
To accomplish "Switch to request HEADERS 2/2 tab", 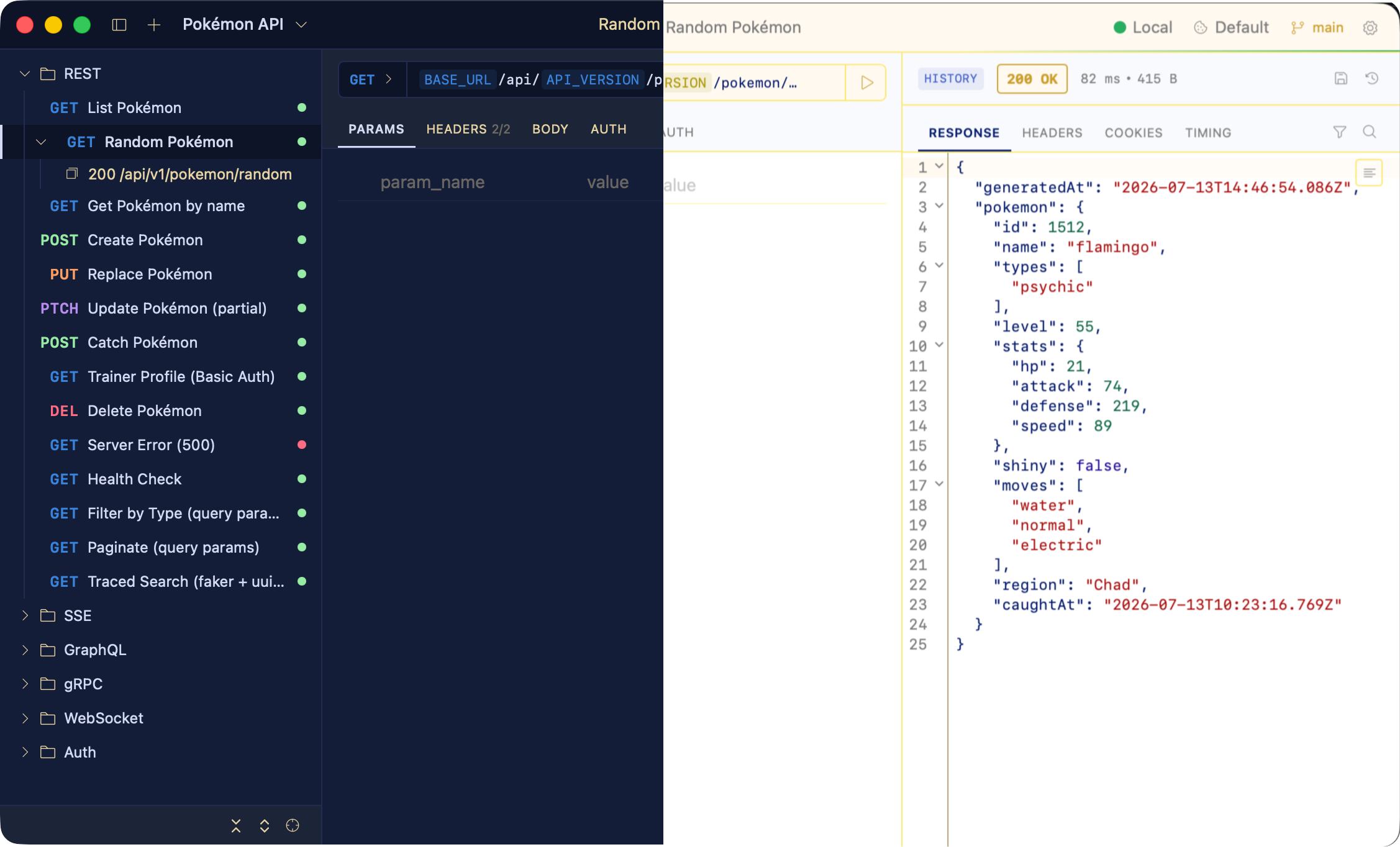I will pyautogui.click(x=468, y=129).
